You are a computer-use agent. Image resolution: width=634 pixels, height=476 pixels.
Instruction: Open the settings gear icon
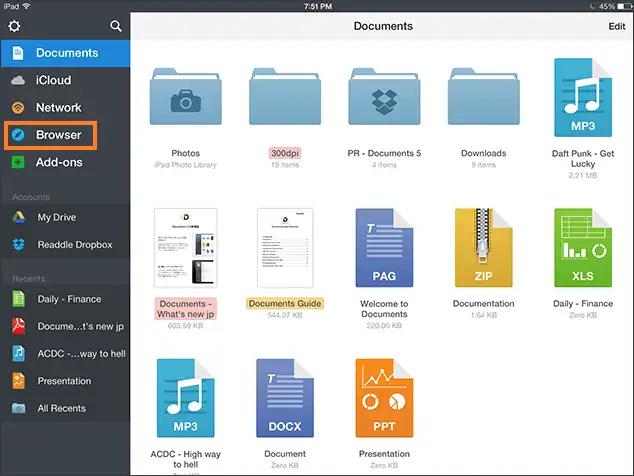(x=14, y=26)
